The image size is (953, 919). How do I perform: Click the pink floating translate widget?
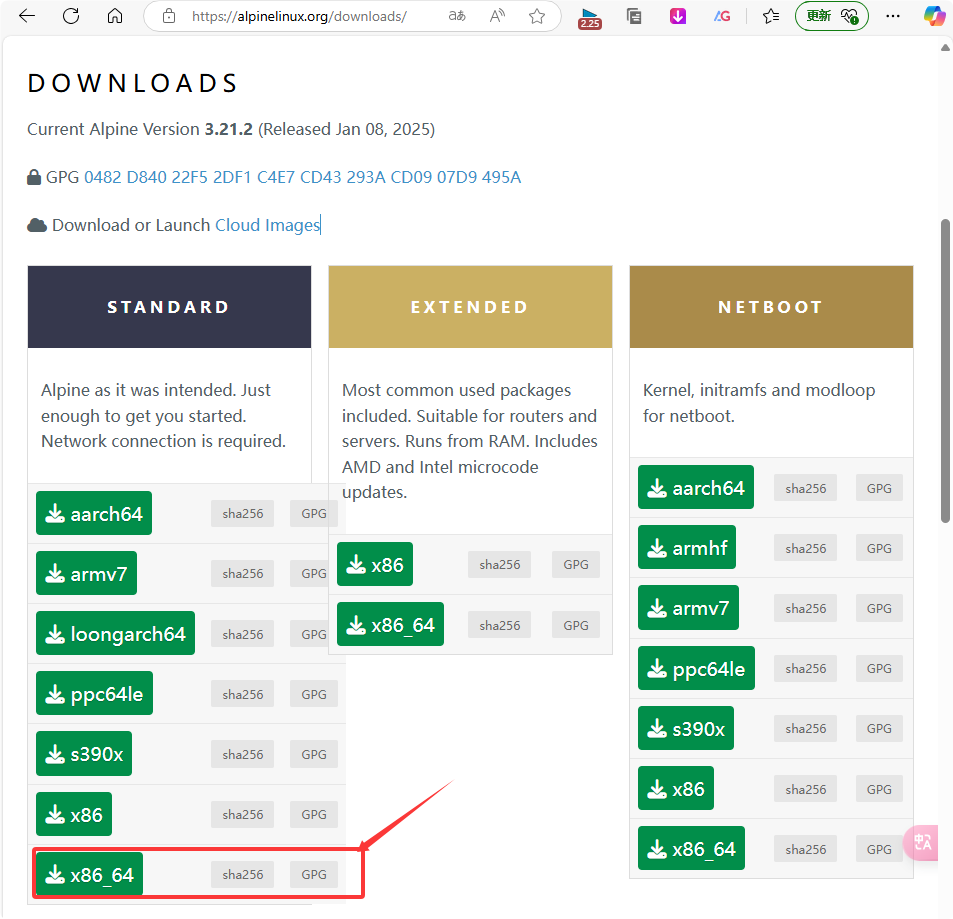[x=921, y=842]
